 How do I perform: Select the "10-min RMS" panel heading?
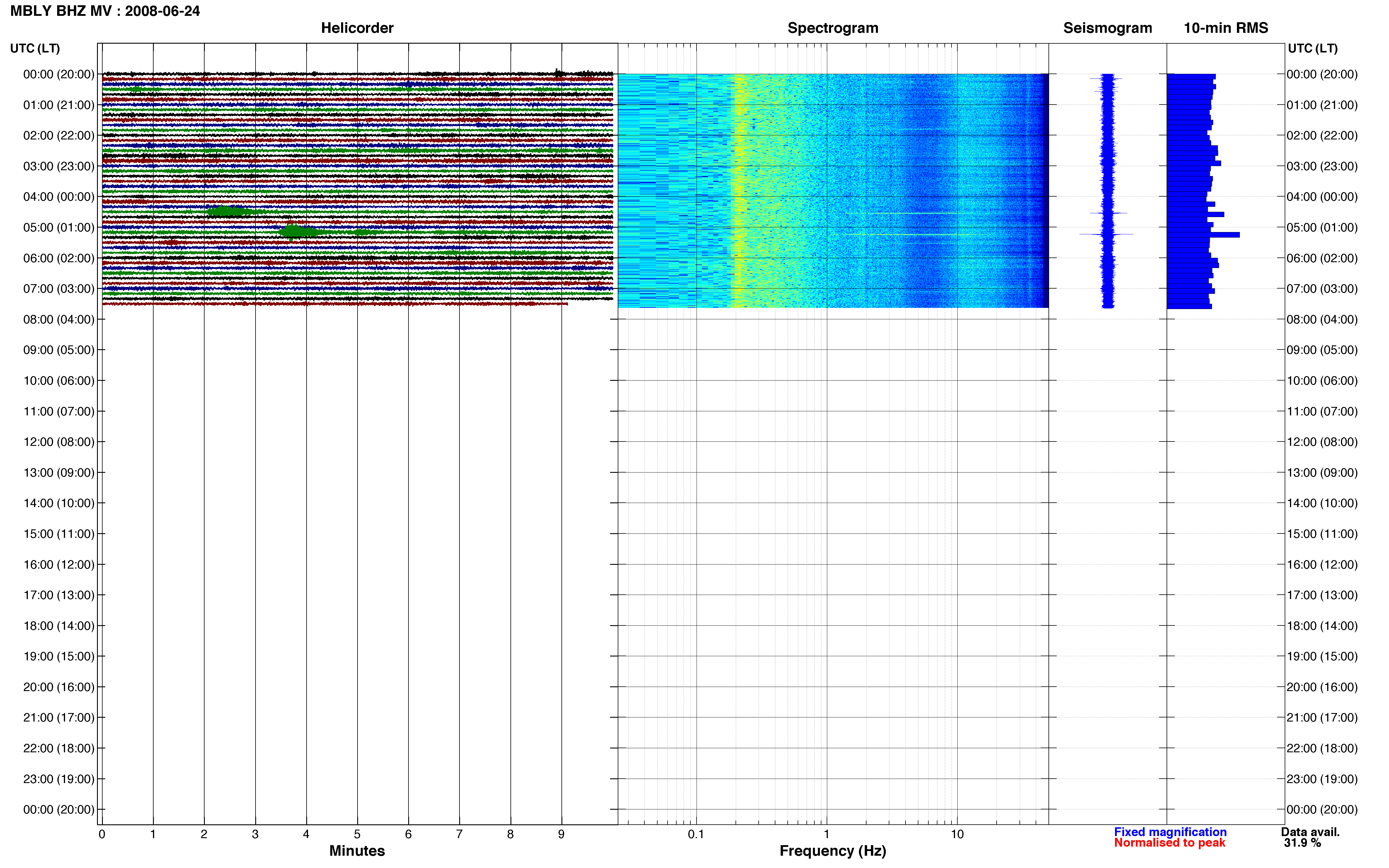[x=1225, y=28]
